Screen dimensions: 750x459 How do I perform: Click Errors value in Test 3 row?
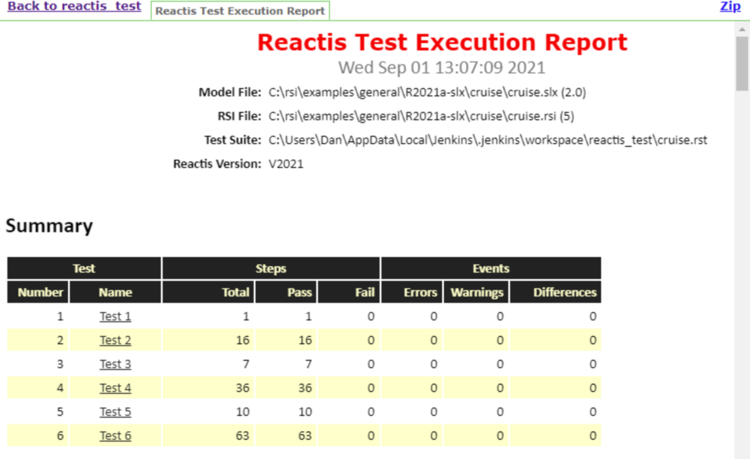tap(433, 364)
